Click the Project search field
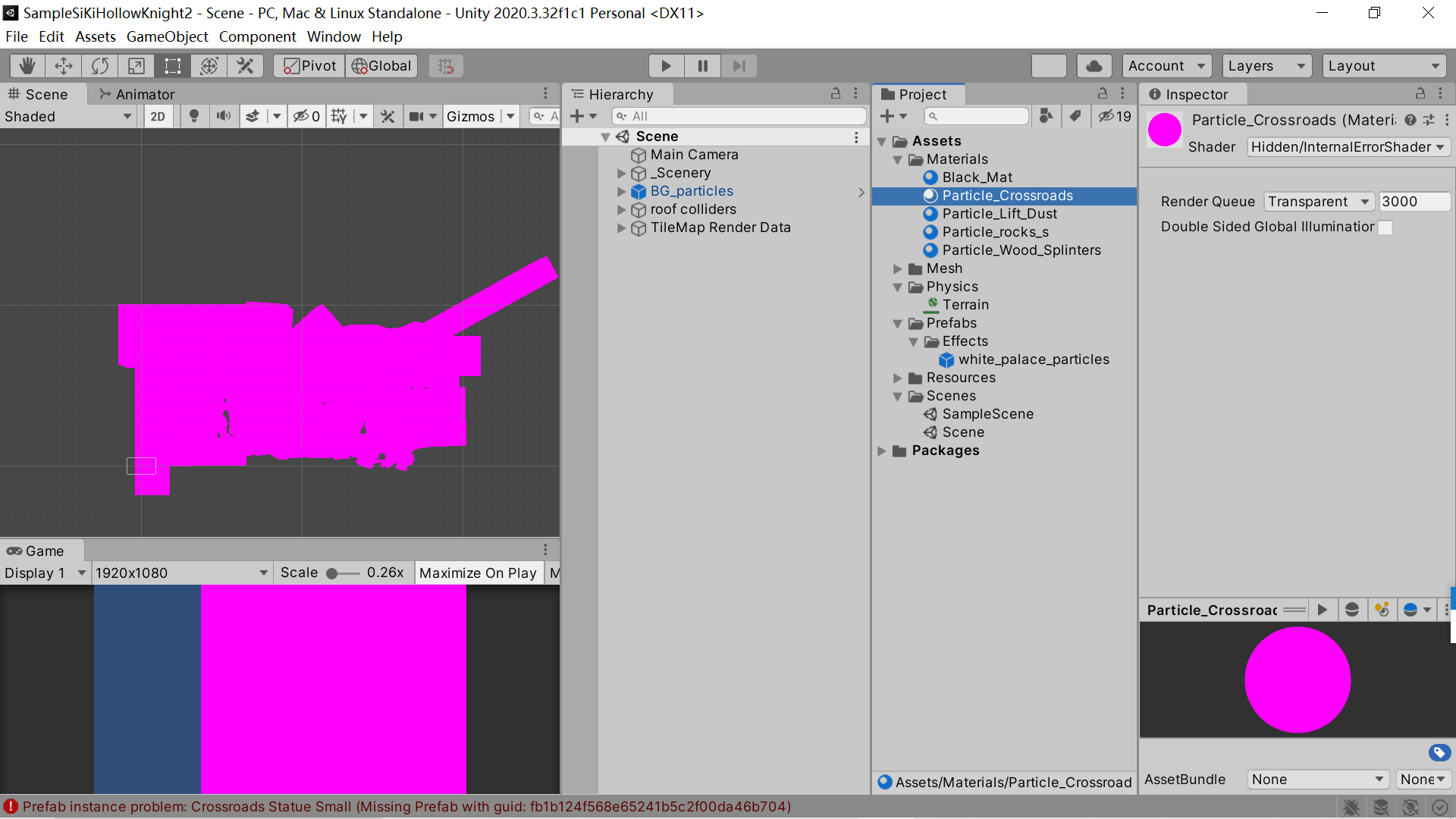The image size is (1456, 819). pos(977,116)
